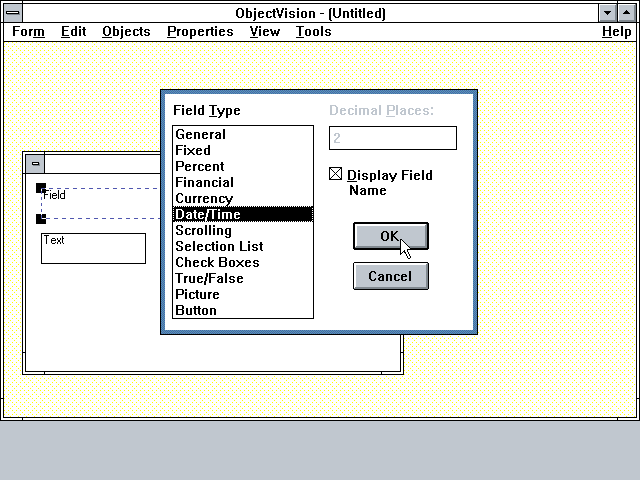Open the Properties menu
The width and height of the screenshot is (640, 480).
click(x=200, y=31)
